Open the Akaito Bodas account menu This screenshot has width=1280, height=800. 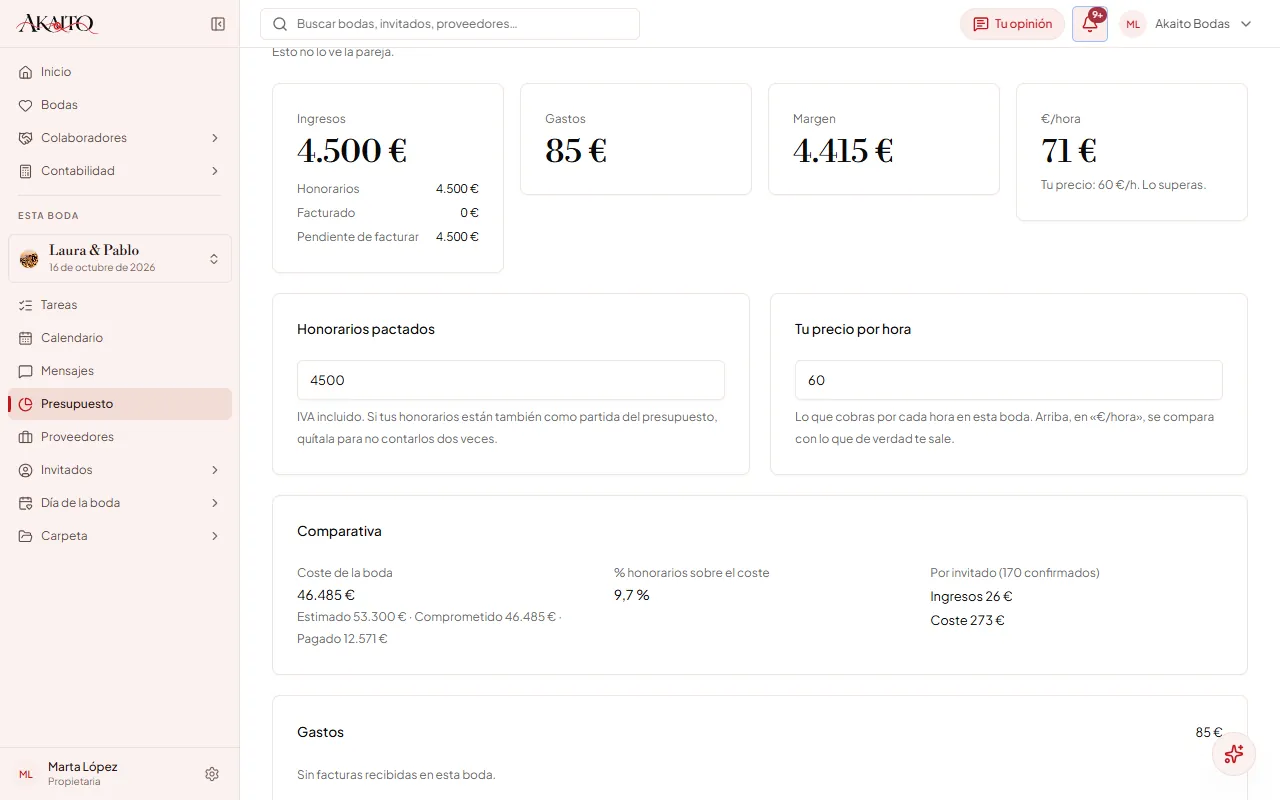(1186, 24)
